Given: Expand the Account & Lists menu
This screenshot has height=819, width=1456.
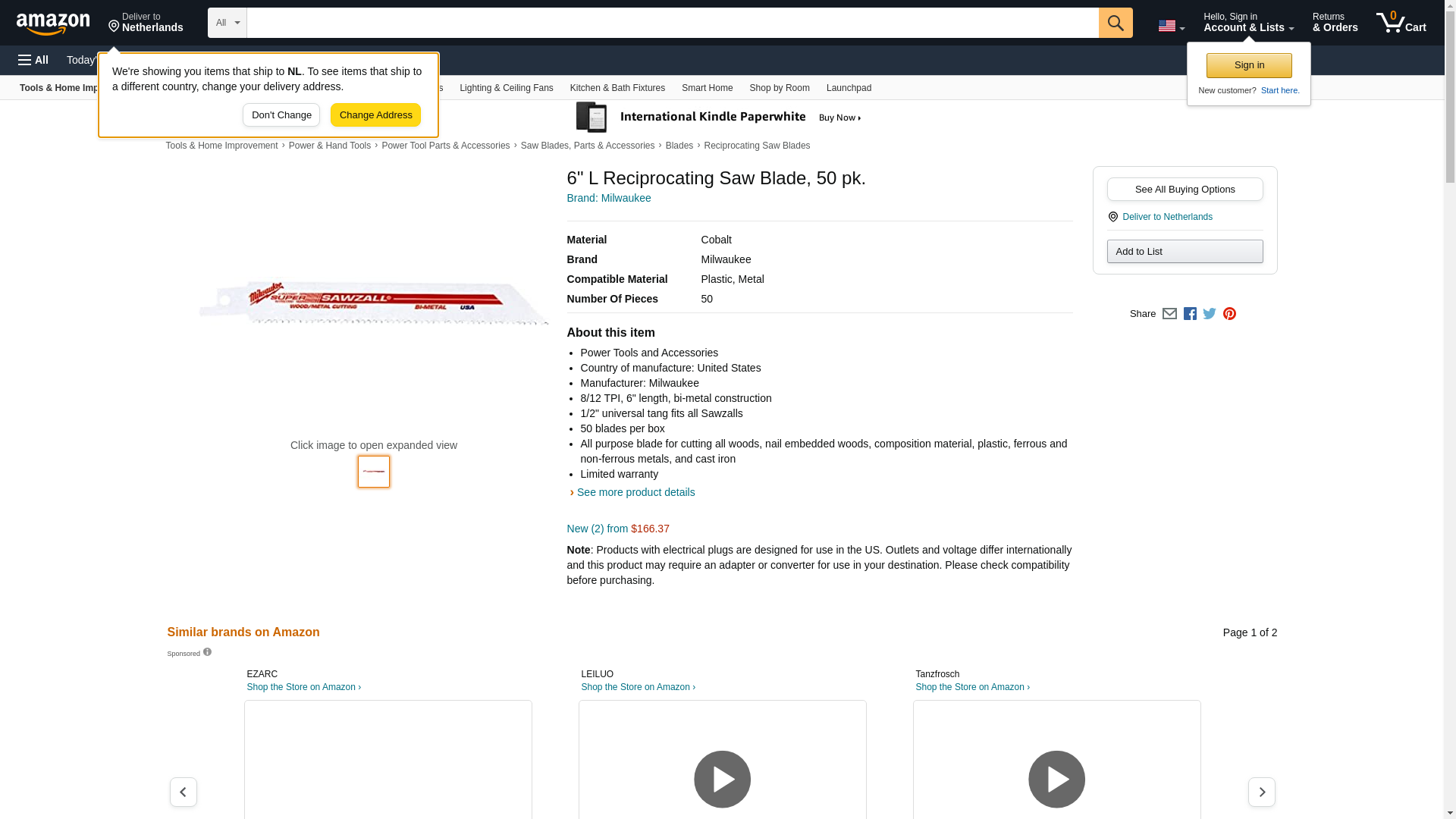Looking at the screenshot, I should pos(1248,23).
